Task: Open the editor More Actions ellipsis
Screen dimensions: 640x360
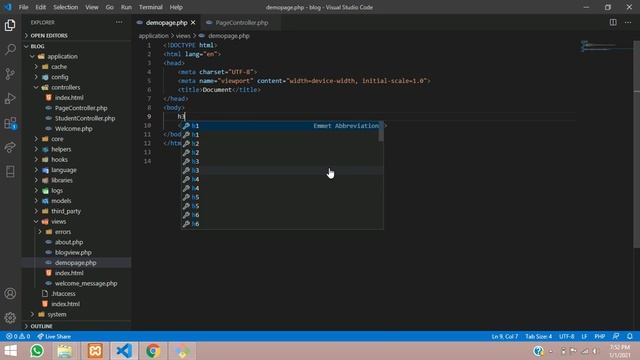Action: pos(628,22)
